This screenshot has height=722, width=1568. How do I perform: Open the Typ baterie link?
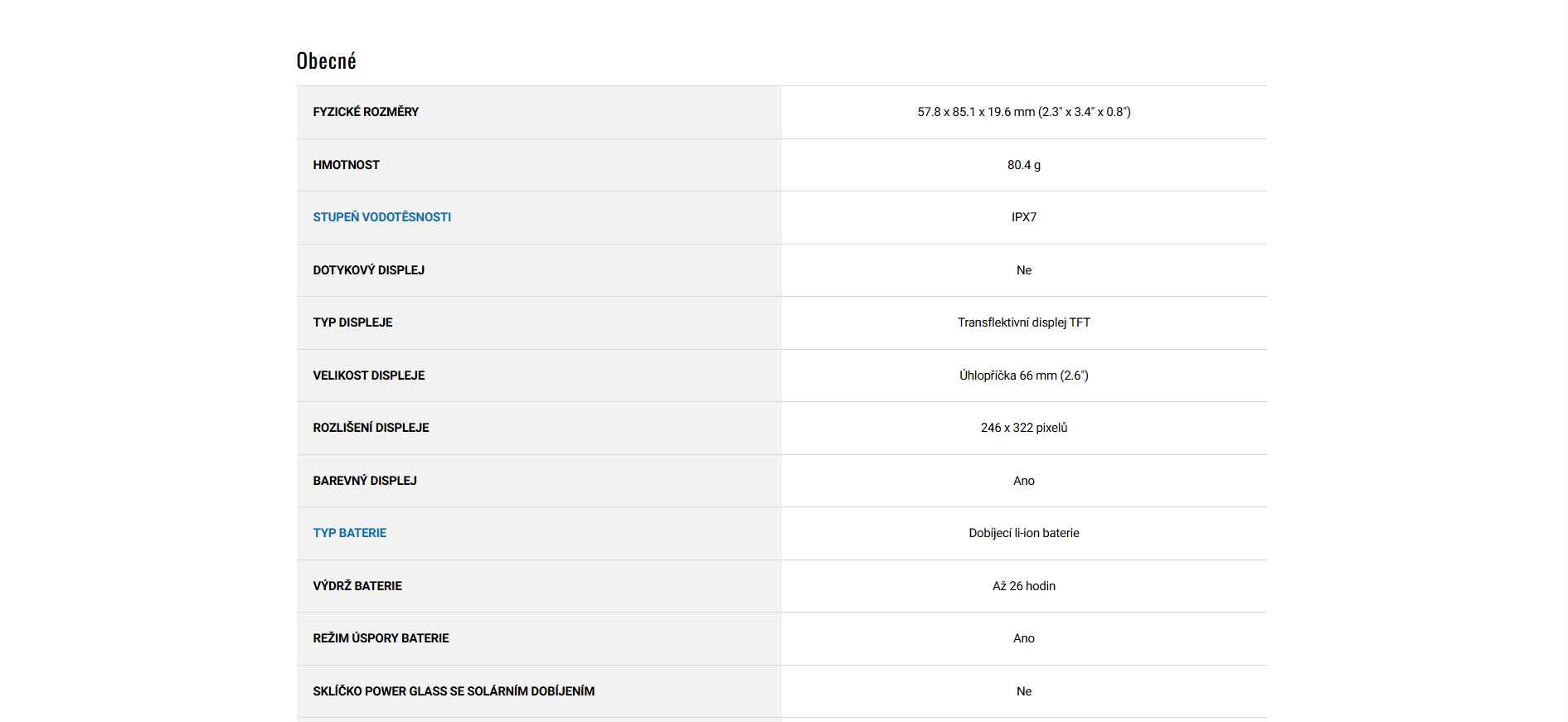pyautogui.click(x=349, y=533)
